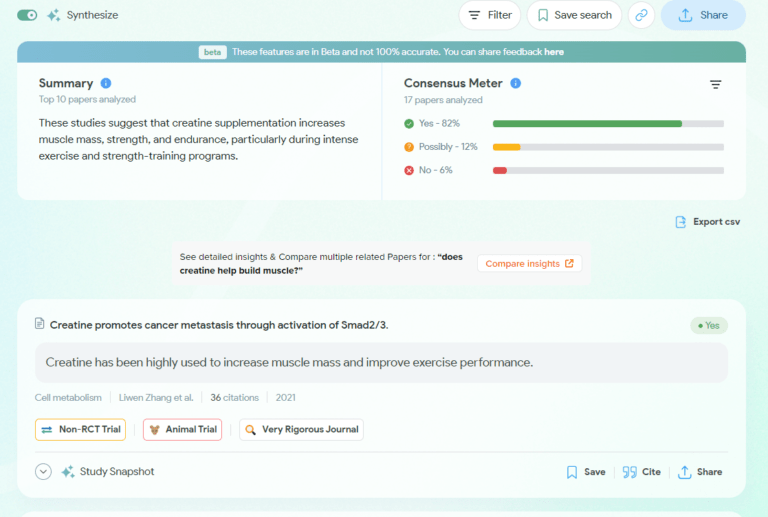Click Export csv icon
The image size is (768, 517).
[681, 222]
